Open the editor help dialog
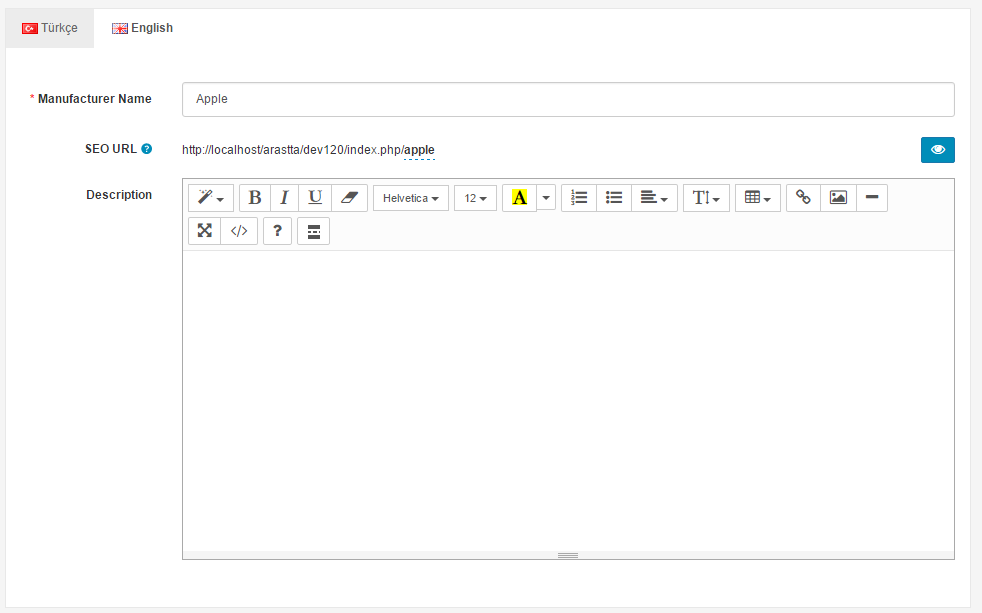Viewport: 982px width, 613px height. click(277, 231)
